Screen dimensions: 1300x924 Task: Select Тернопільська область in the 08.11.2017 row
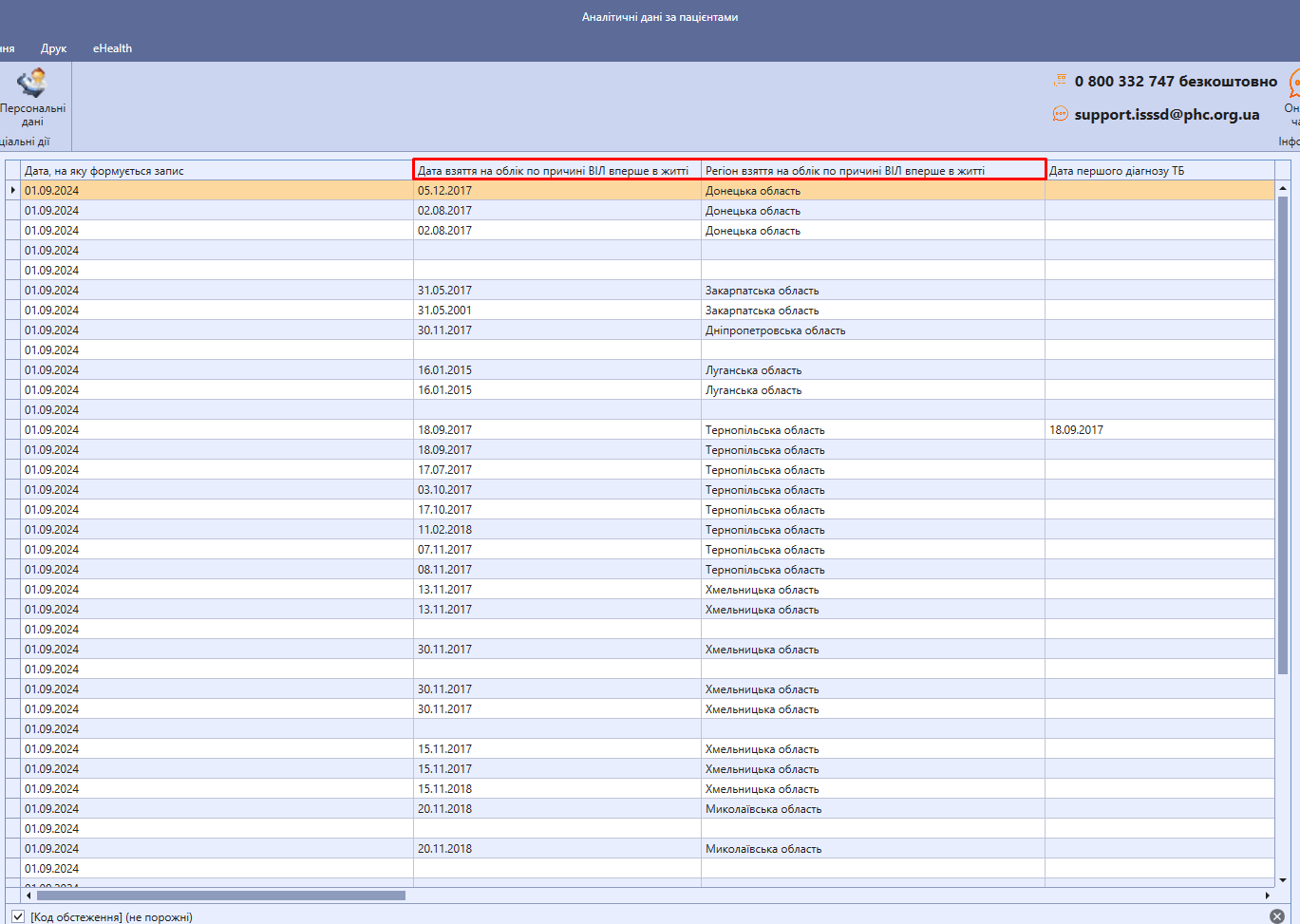[x=873, y=570]
